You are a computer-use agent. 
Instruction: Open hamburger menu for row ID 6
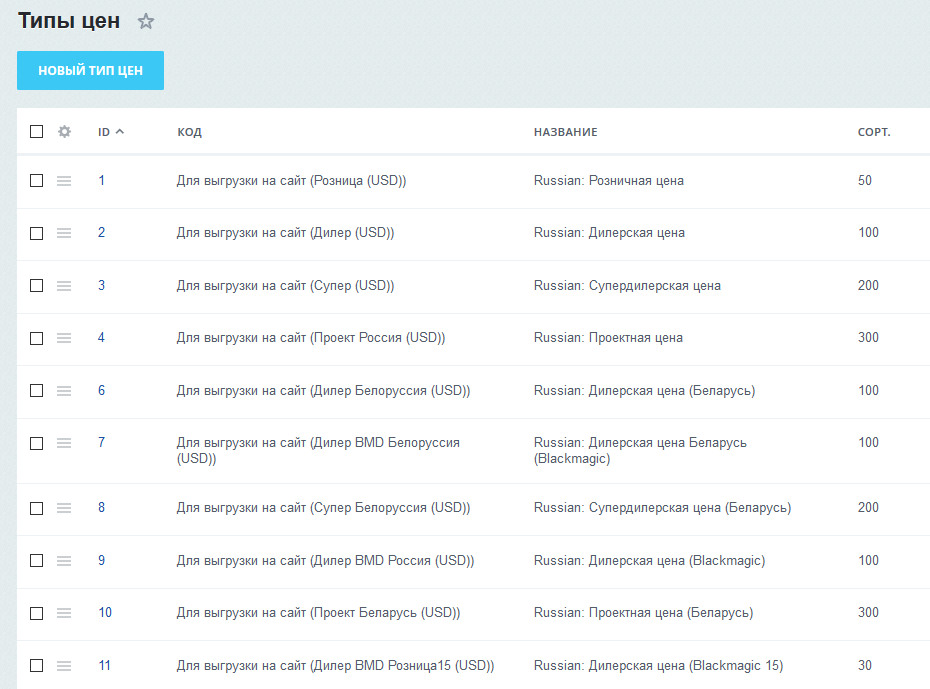pyautogui.click(x=64, y=391)
